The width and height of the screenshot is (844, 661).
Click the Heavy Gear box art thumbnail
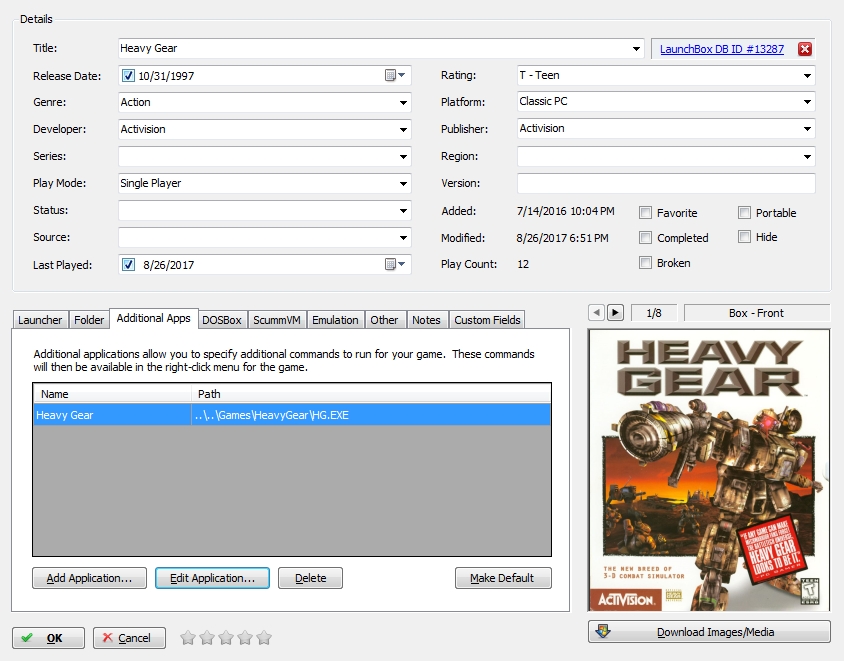click(709, 470)
